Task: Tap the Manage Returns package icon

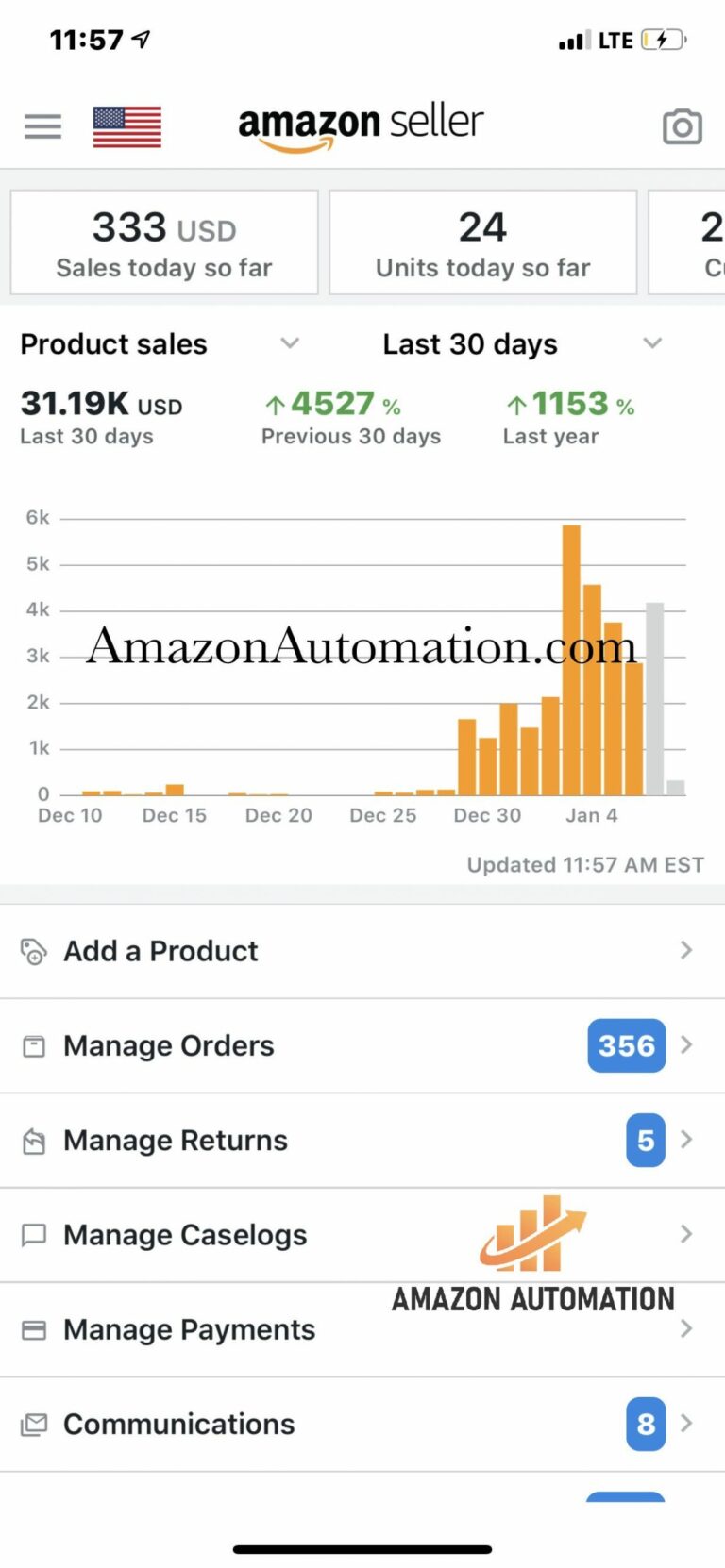Action: tap(34, 1141)
